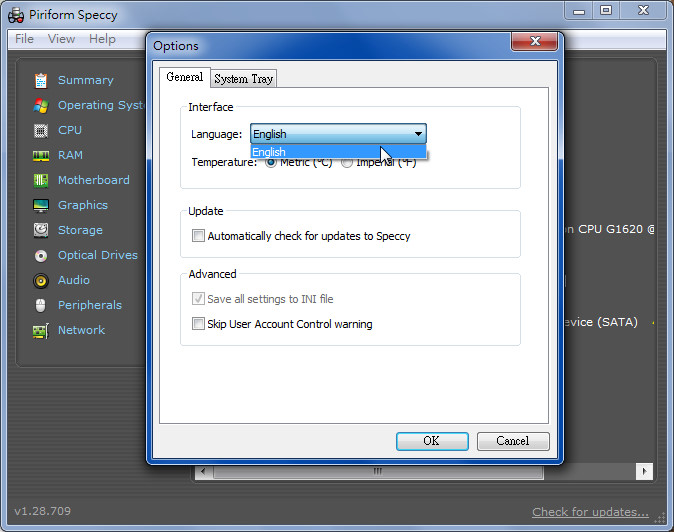Image resolution: width=674 pixels, height=532 pixels.
Task: Click Cancel in the Options dialog
Action: point(513,441)
